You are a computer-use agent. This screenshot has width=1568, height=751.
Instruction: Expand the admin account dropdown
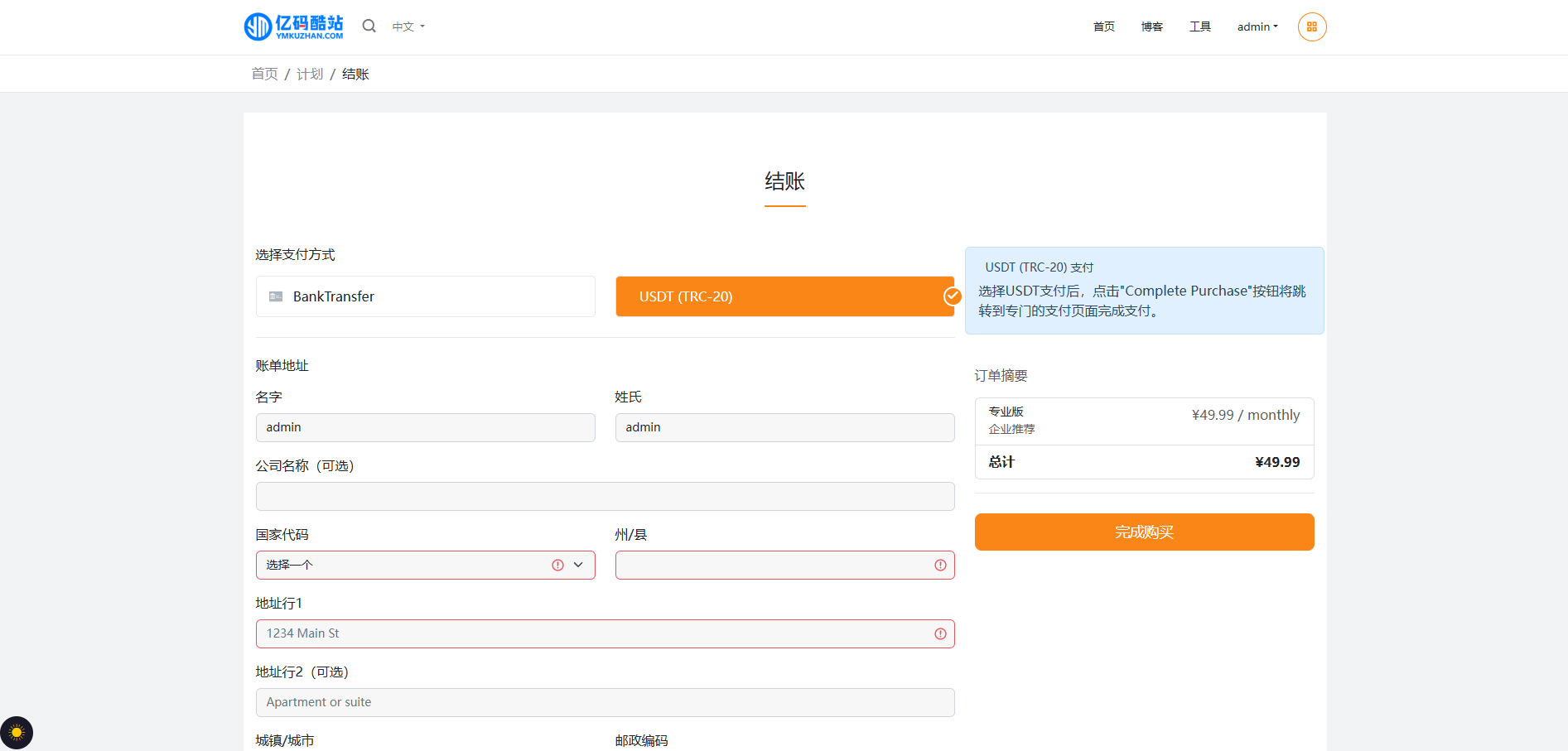click(x=1256, y=26)
